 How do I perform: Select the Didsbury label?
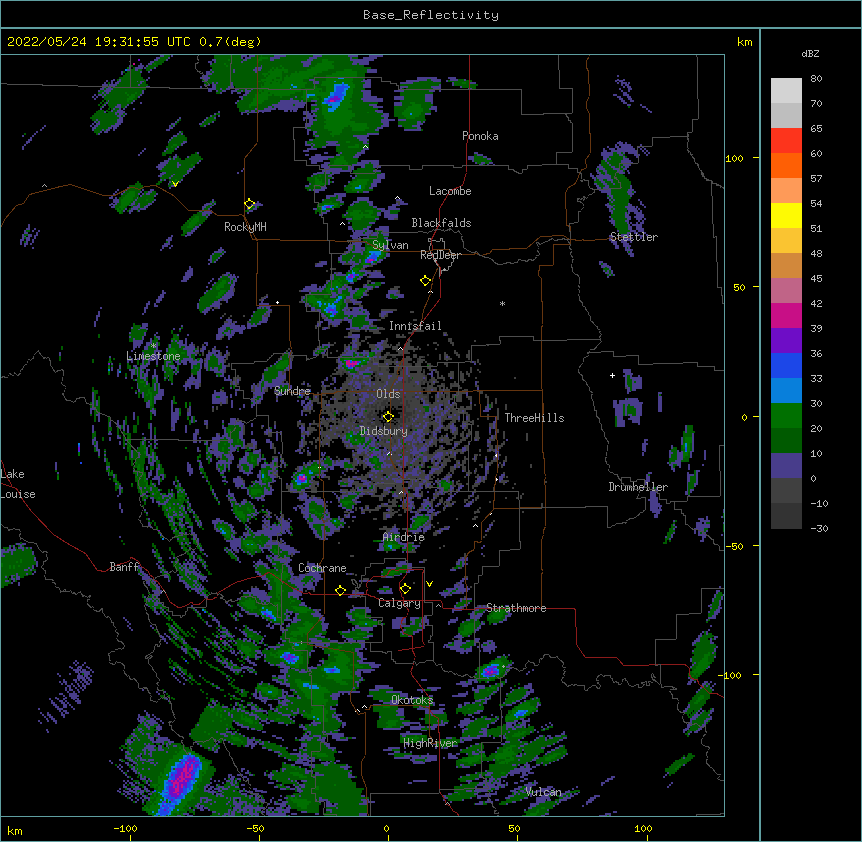pyautogui.click(x=384, y=431)
